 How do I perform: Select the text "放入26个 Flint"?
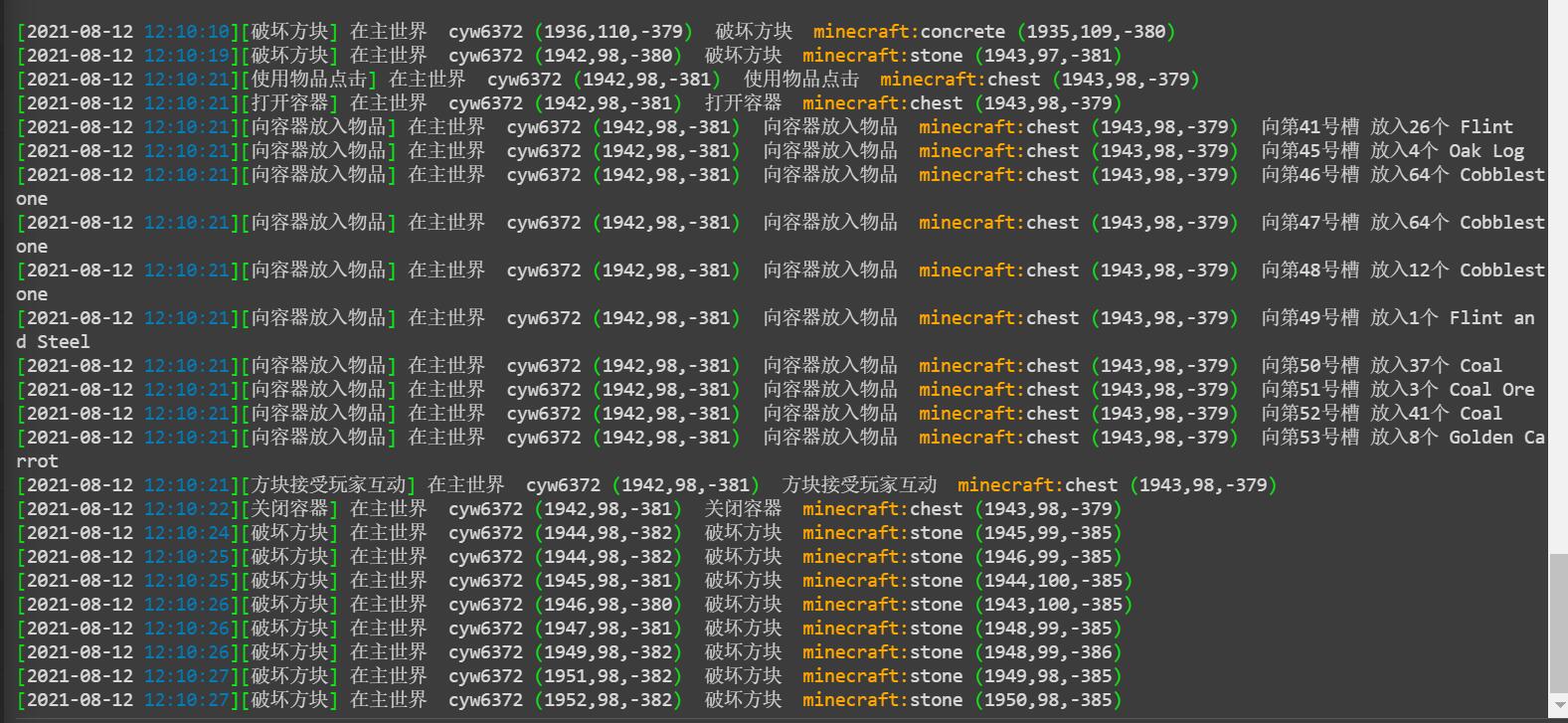pos(1442,127)
